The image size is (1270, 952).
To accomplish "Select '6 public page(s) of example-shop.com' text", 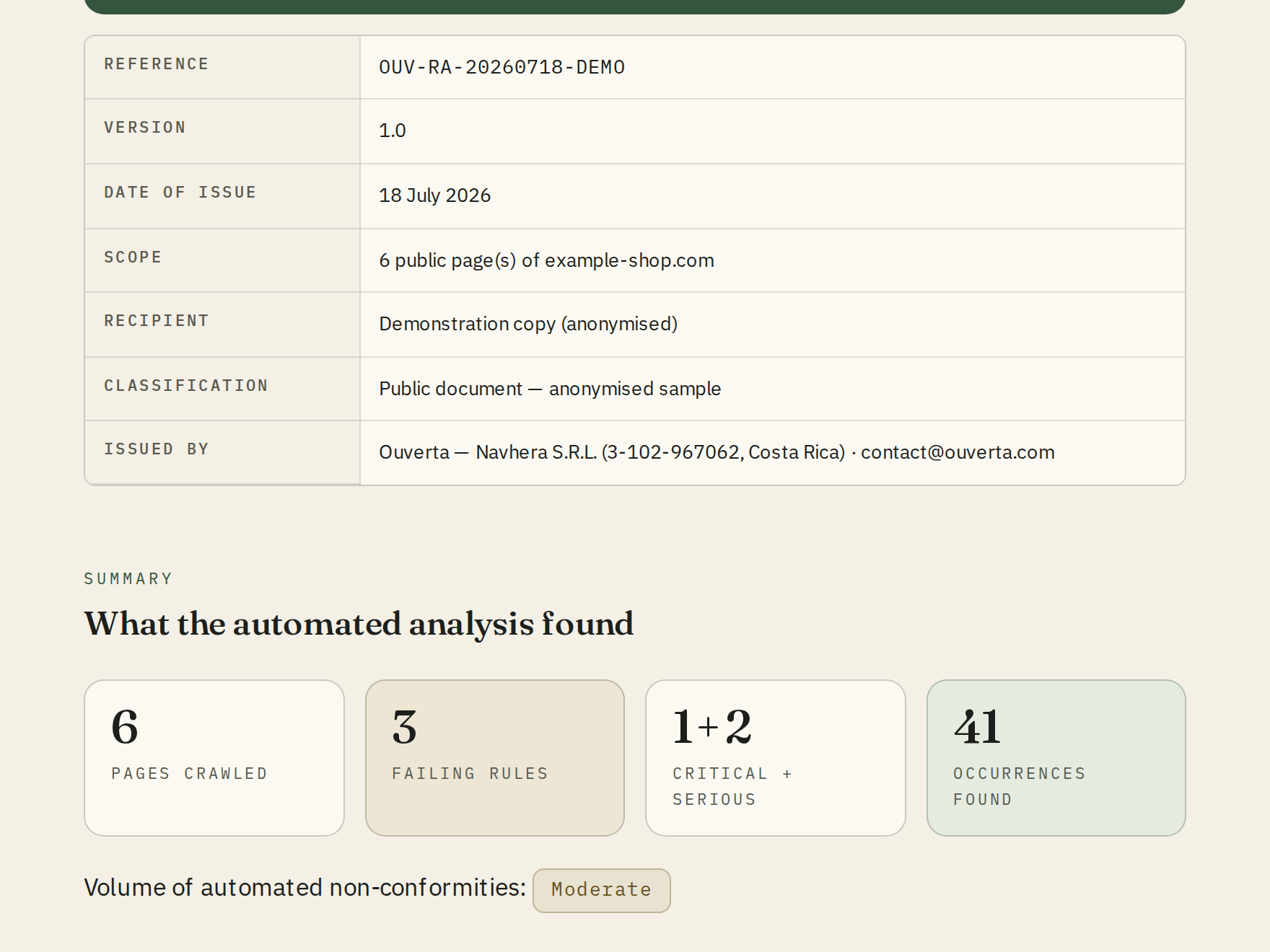I will [x=546, y=260].
